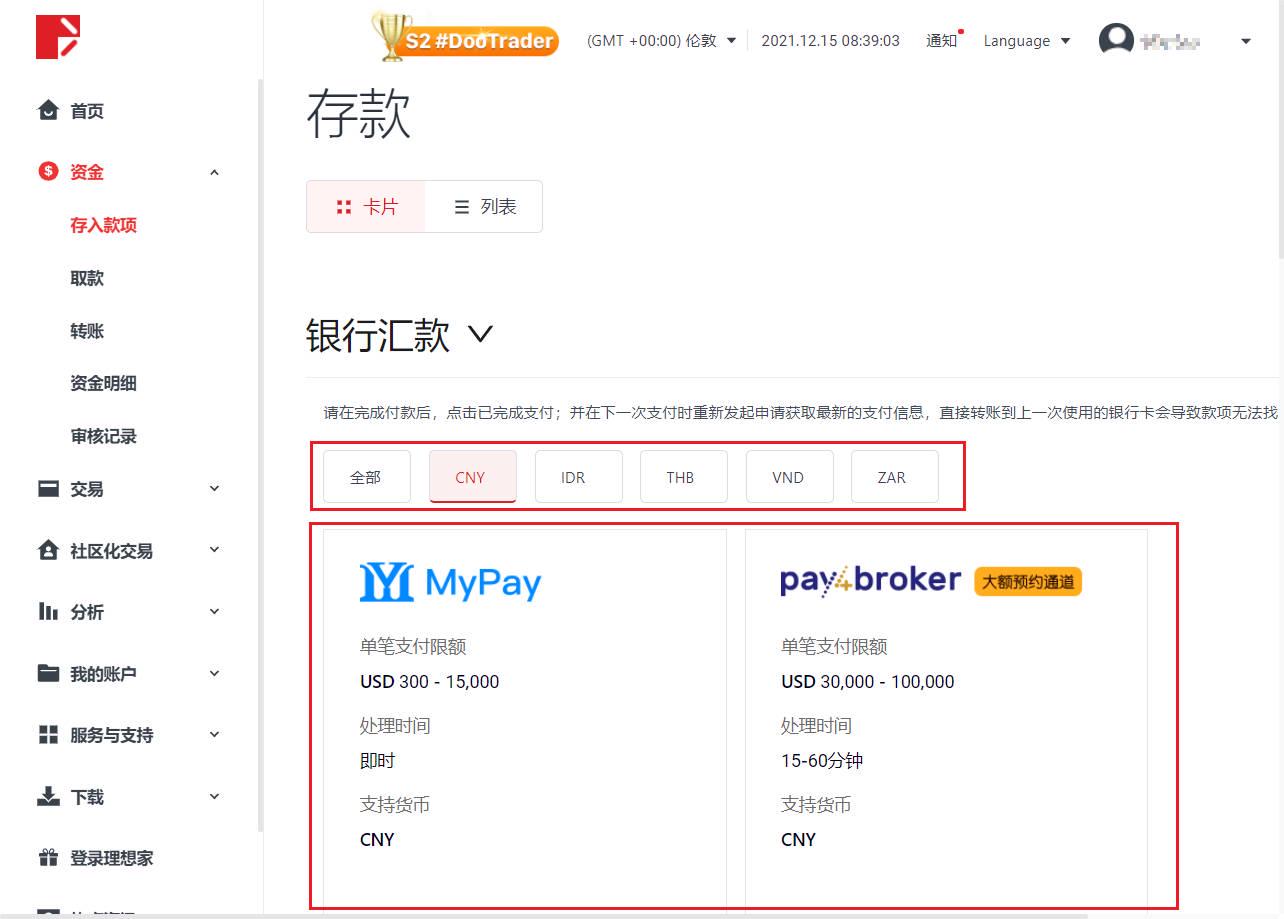Open 首页 in the sidebar

[87, 111]
